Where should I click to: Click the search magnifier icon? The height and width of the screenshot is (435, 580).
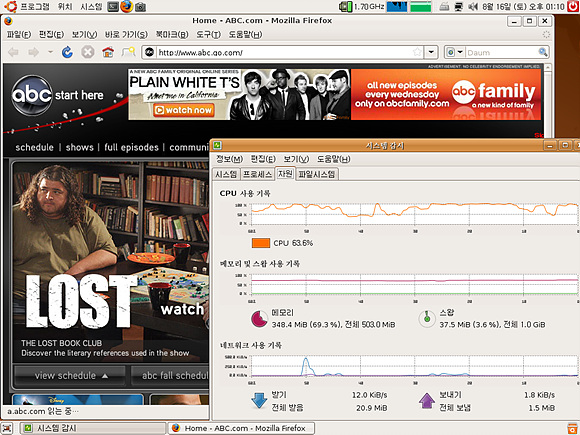[543, 52]
